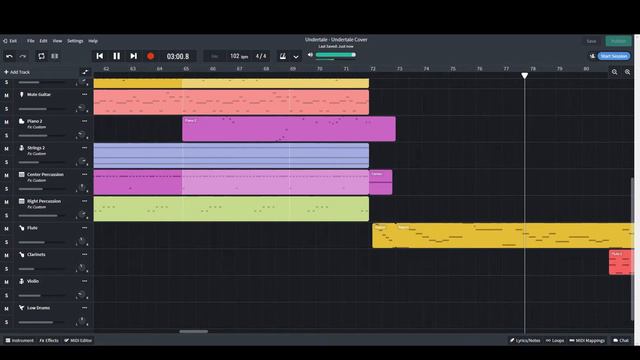Screen dimensions: 640x360
Task: Start recording with the red button
Action: click(x=151, y=56)
